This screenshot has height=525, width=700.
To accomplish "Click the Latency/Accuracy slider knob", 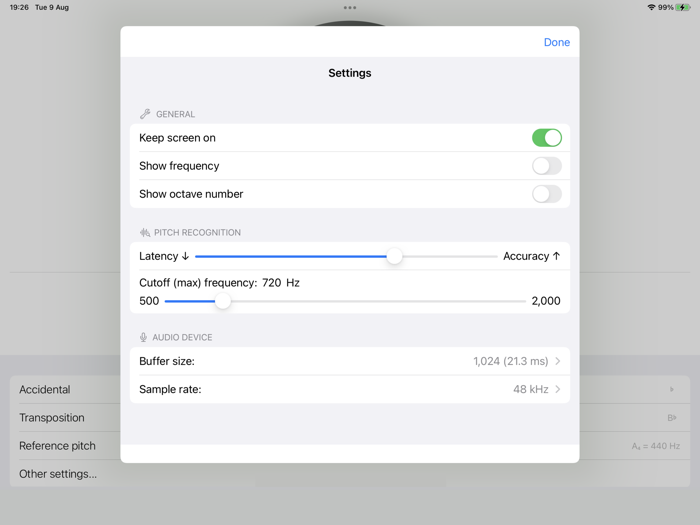I will click(394, 256).
